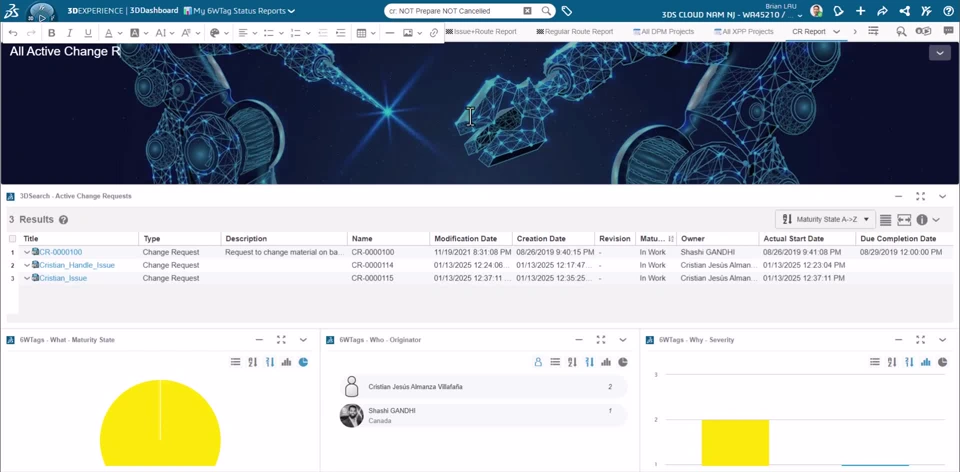Select bar chart view in Severity widget

click(926, 362)
